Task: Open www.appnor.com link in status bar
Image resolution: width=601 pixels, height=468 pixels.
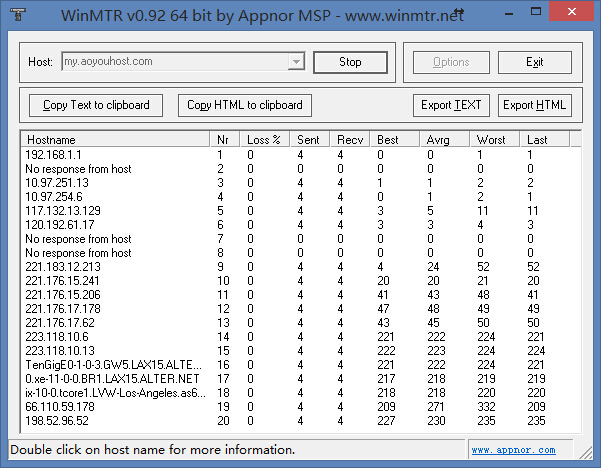Action: (x=534, y=450)
